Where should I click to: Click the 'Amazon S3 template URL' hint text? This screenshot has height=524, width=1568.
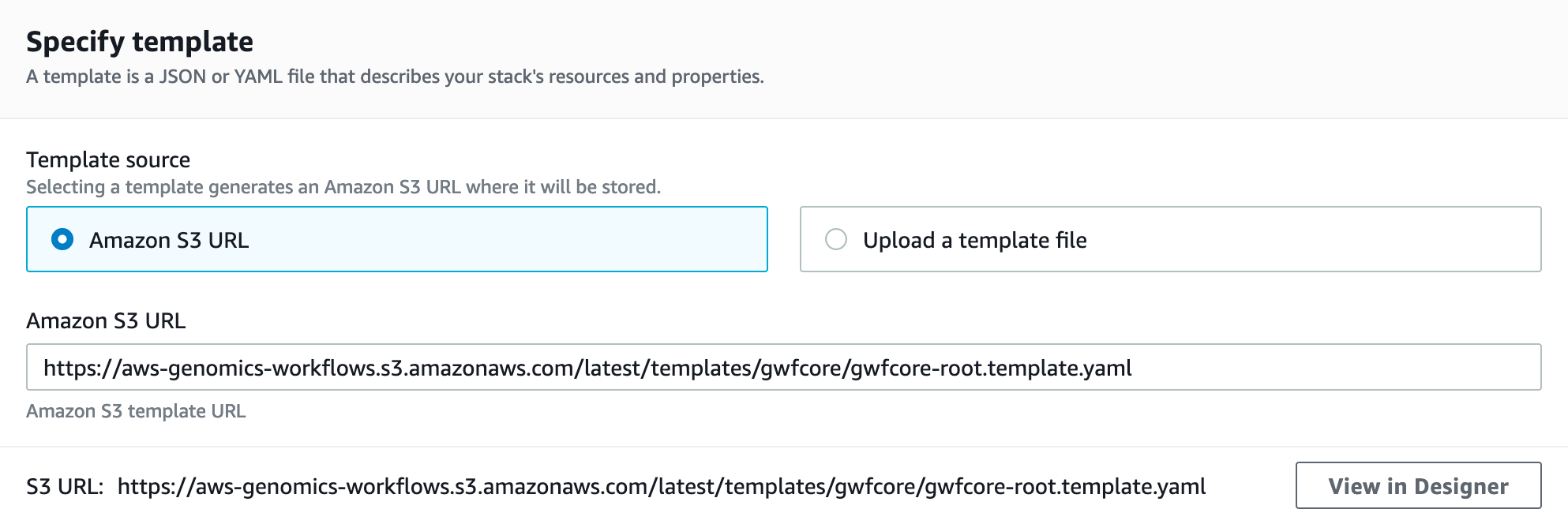click(x=136, y=411)
